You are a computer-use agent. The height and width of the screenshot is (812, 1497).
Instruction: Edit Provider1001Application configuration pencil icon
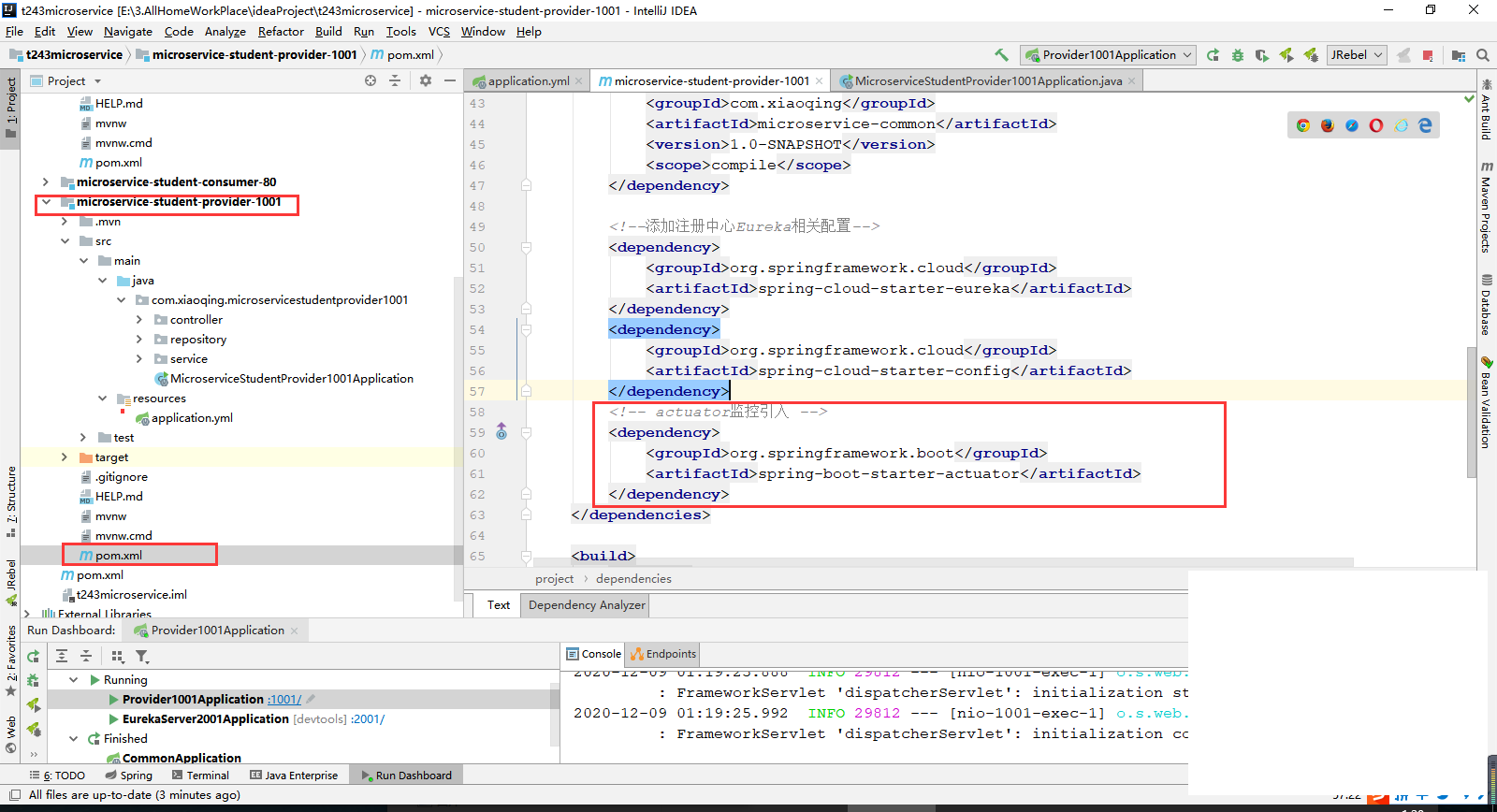pyautogui.click(x=311, y=699)
